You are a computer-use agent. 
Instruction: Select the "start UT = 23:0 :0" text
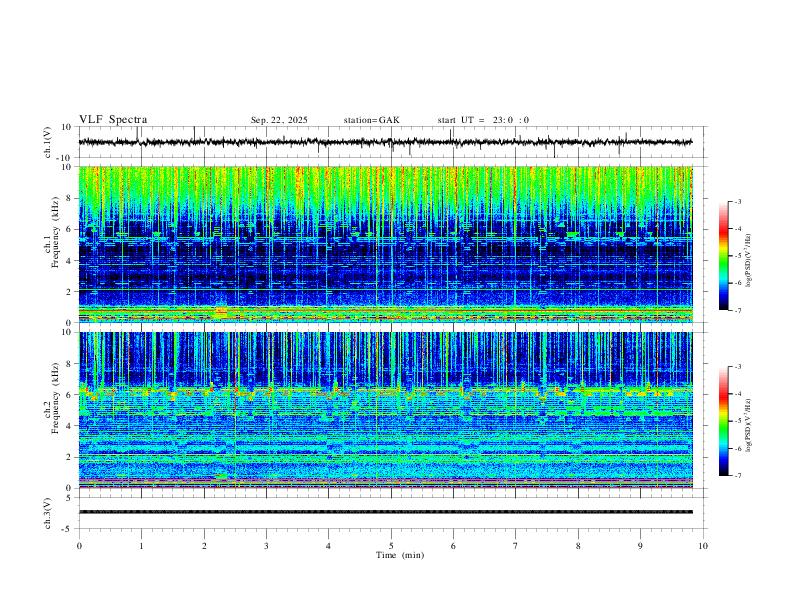[x=483, y=120]
